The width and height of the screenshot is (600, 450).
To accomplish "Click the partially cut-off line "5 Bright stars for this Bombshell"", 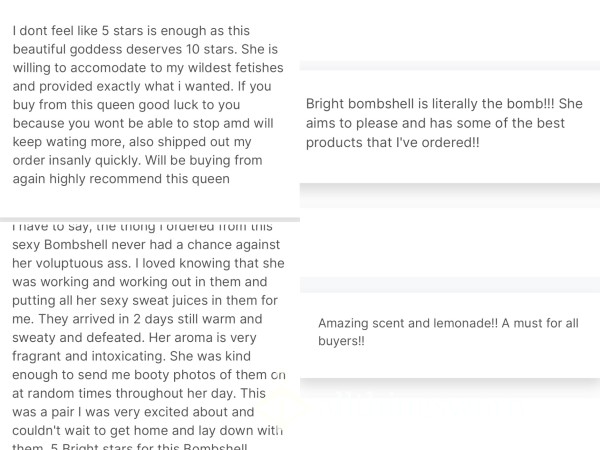I will click(x=130, y=446).
